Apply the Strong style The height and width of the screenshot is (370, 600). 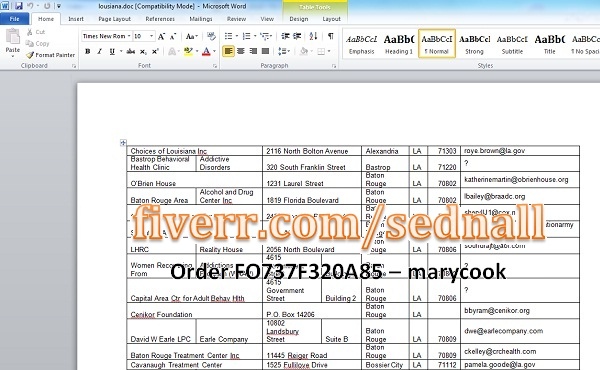coord(474,44)
